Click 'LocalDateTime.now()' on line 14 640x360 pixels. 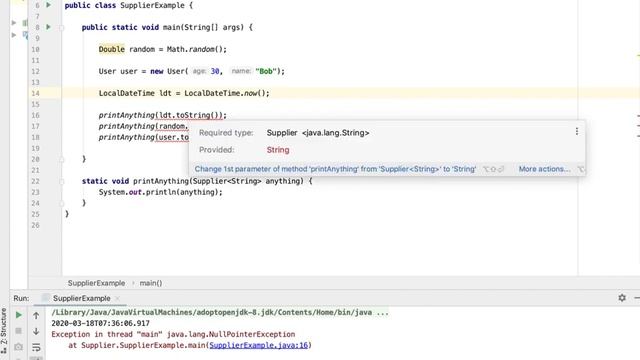pos(225,93)
